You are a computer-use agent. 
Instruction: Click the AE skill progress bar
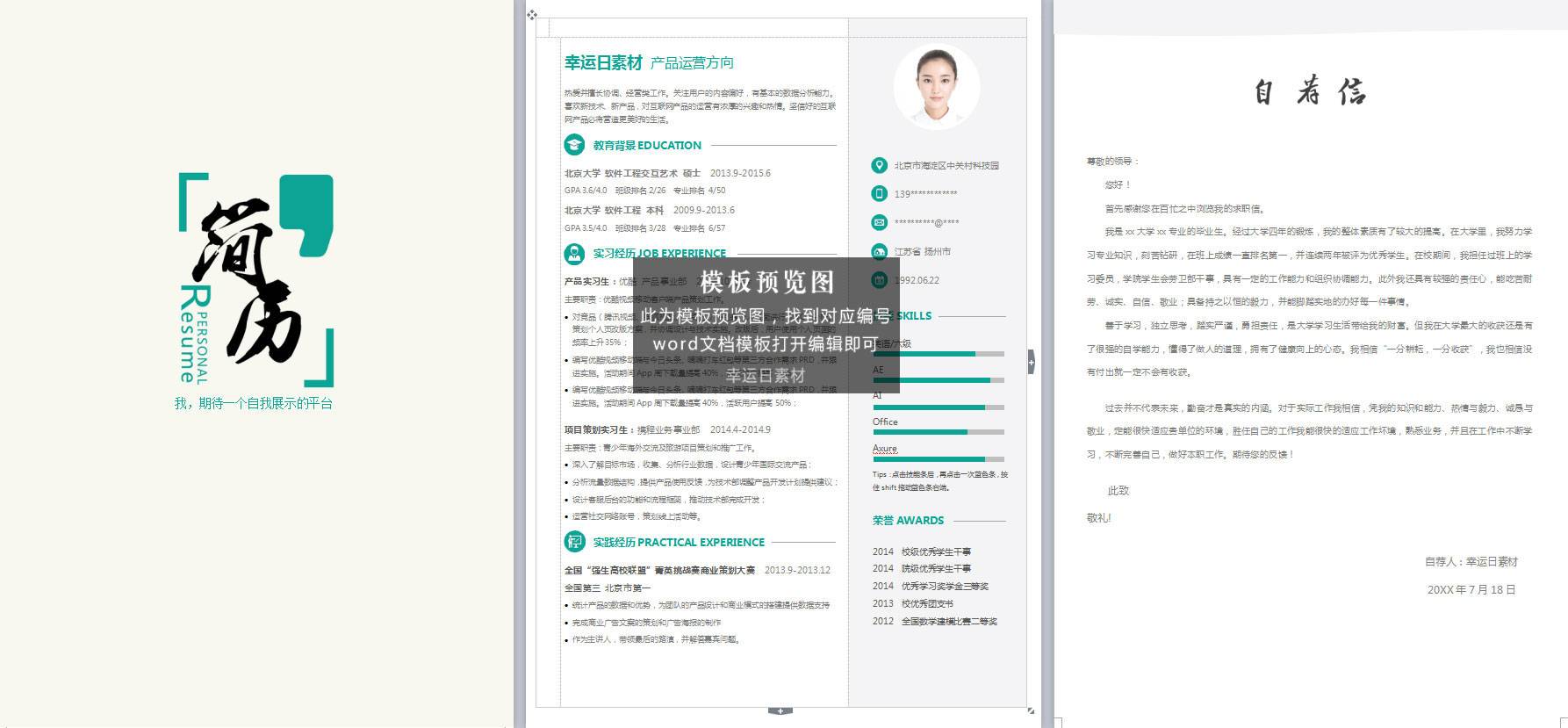click(939, 380)
